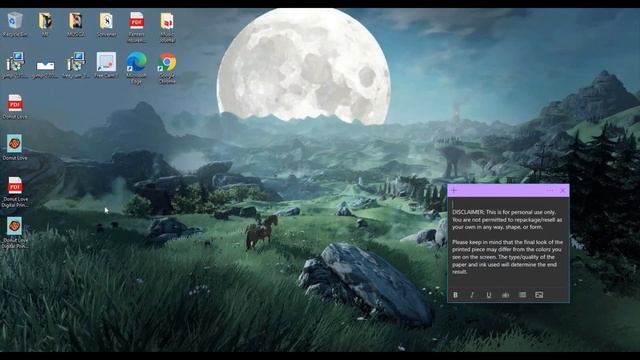The height and width of the screenshot is (360, 640).
Task: Select the Donut Love image file
Action: point(15,147)
